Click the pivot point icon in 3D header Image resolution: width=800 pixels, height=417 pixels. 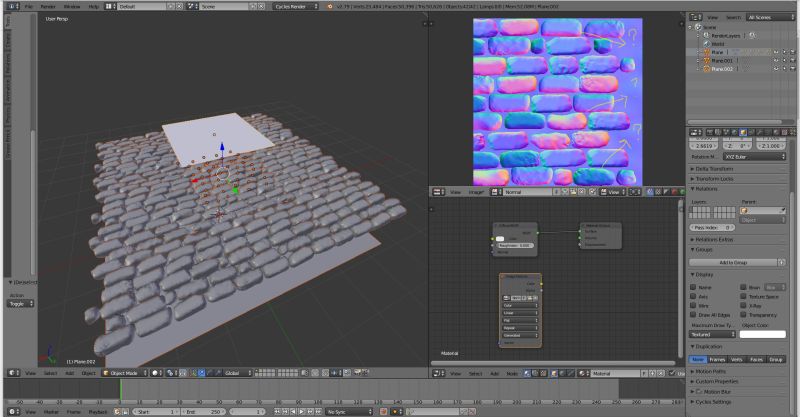click(170, 373)
